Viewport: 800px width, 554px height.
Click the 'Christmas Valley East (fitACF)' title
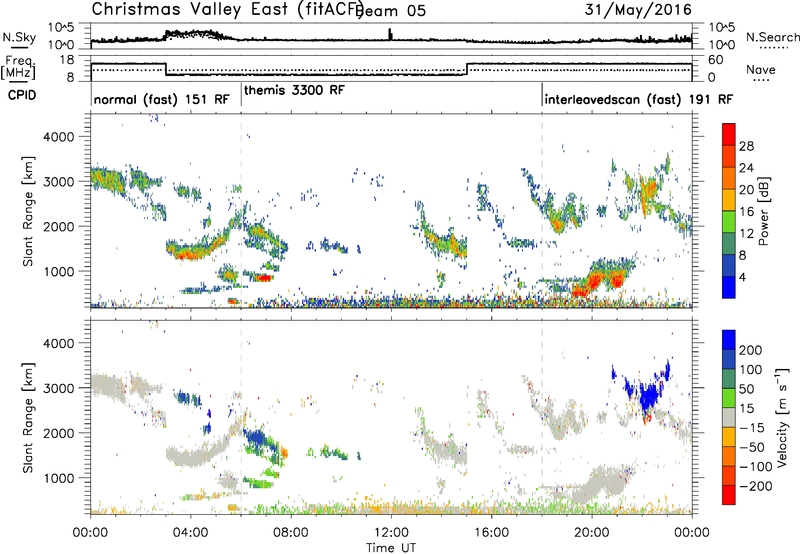pos(228,9)
